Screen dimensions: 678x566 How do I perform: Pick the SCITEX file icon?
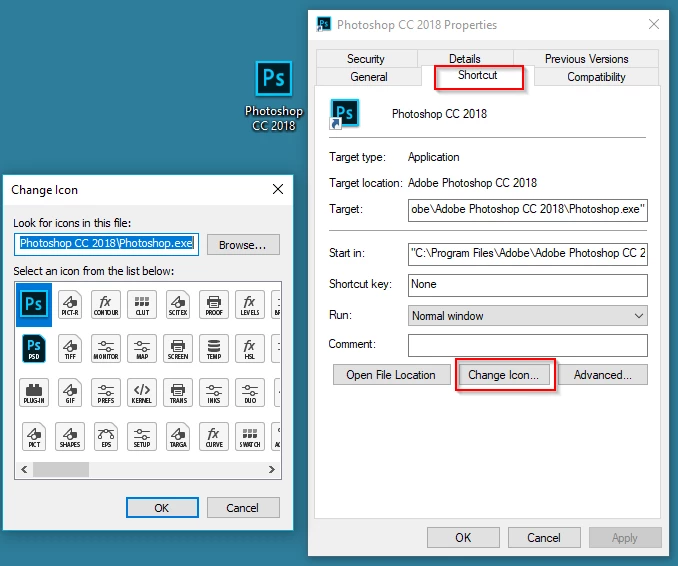pos(178,304)
